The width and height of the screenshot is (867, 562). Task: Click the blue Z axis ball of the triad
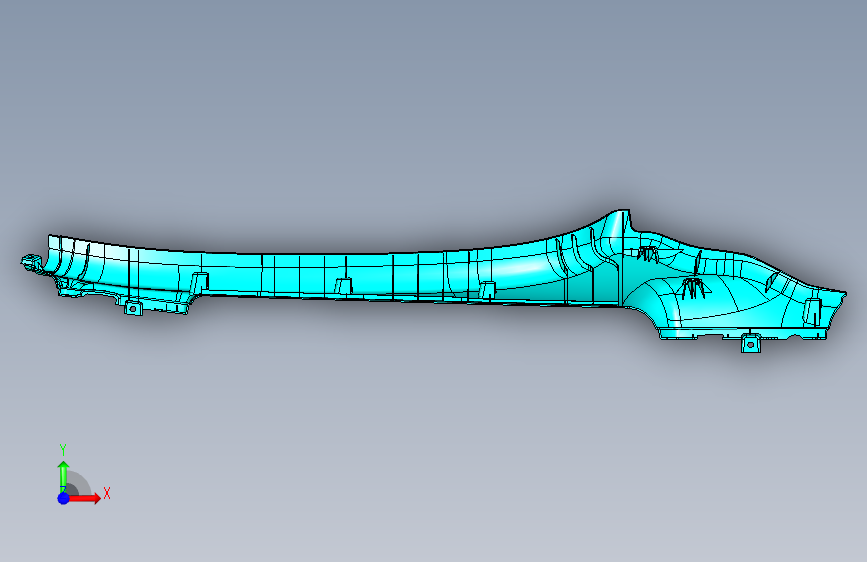coord(64,498)
